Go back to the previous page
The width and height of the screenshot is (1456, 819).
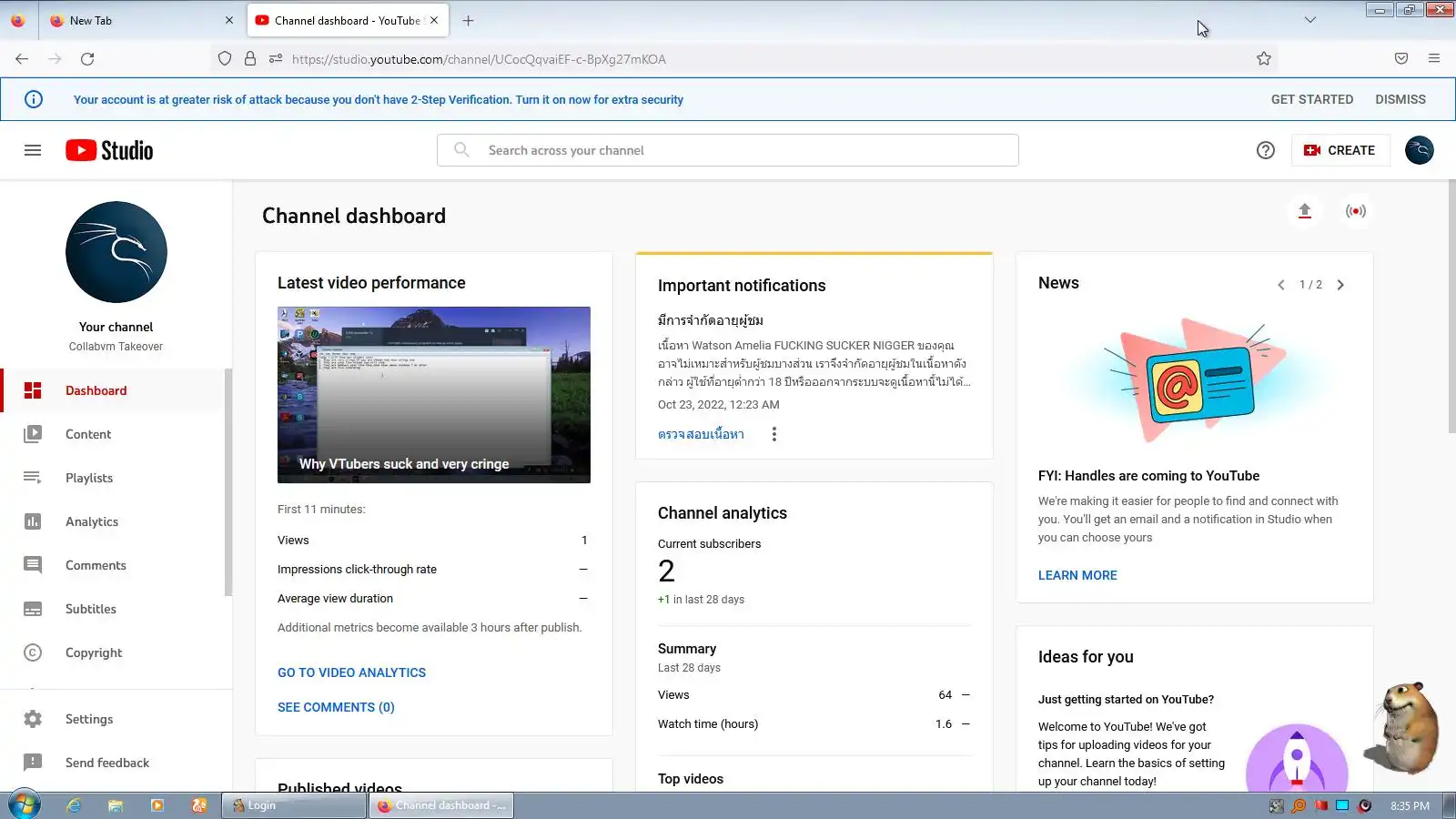point(22,59)
